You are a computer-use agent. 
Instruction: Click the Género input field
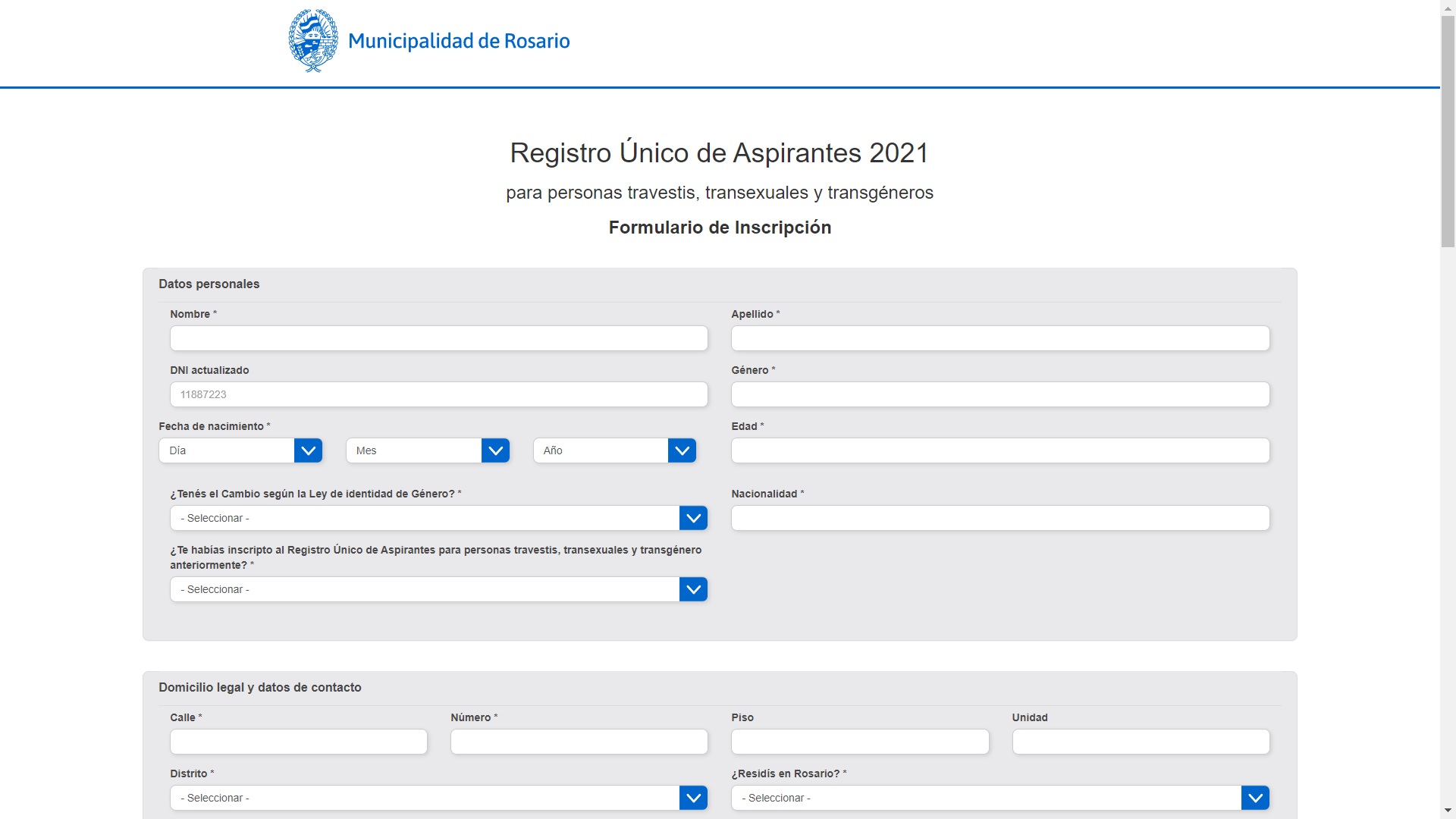999,394
